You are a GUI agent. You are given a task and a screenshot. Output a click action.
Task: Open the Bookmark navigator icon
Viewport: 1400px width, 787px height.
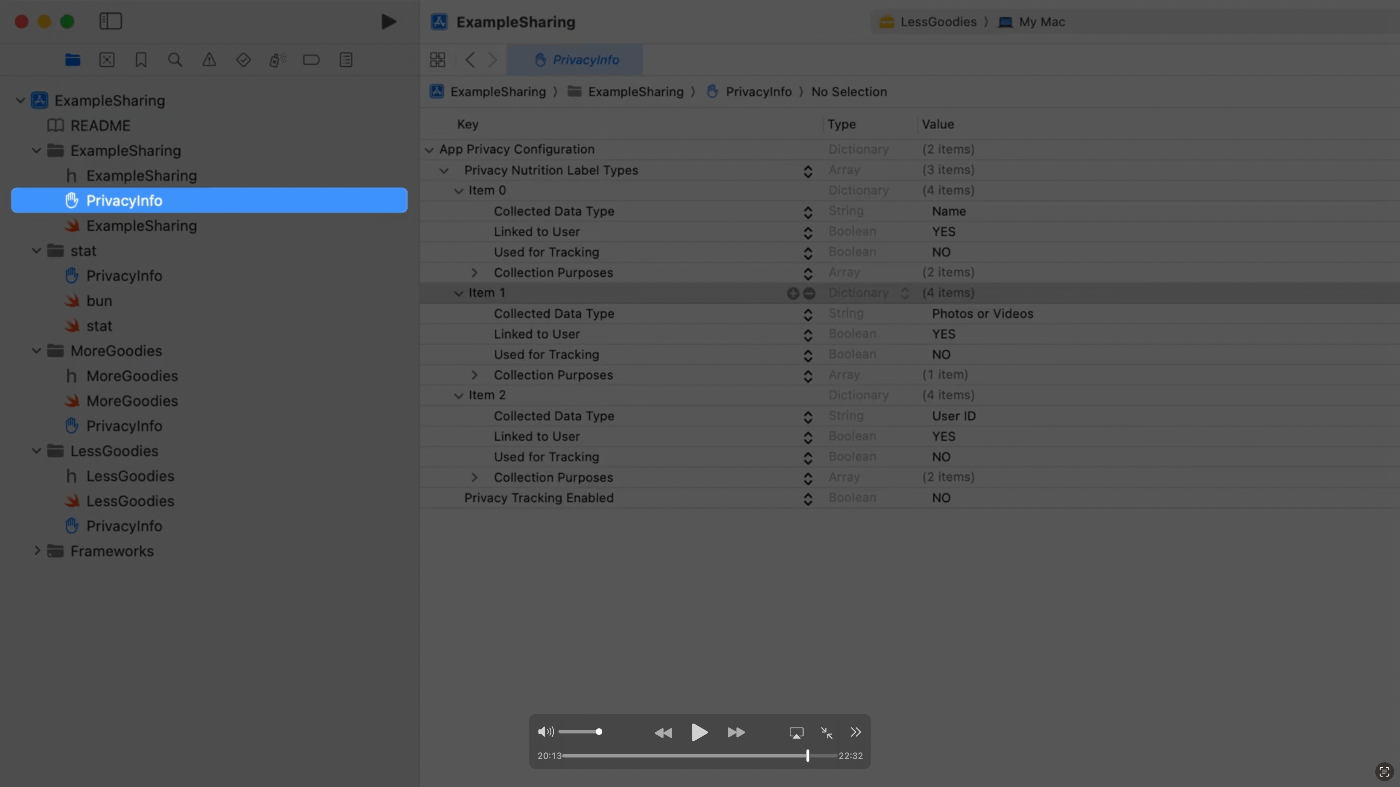(x=141, y=60)
